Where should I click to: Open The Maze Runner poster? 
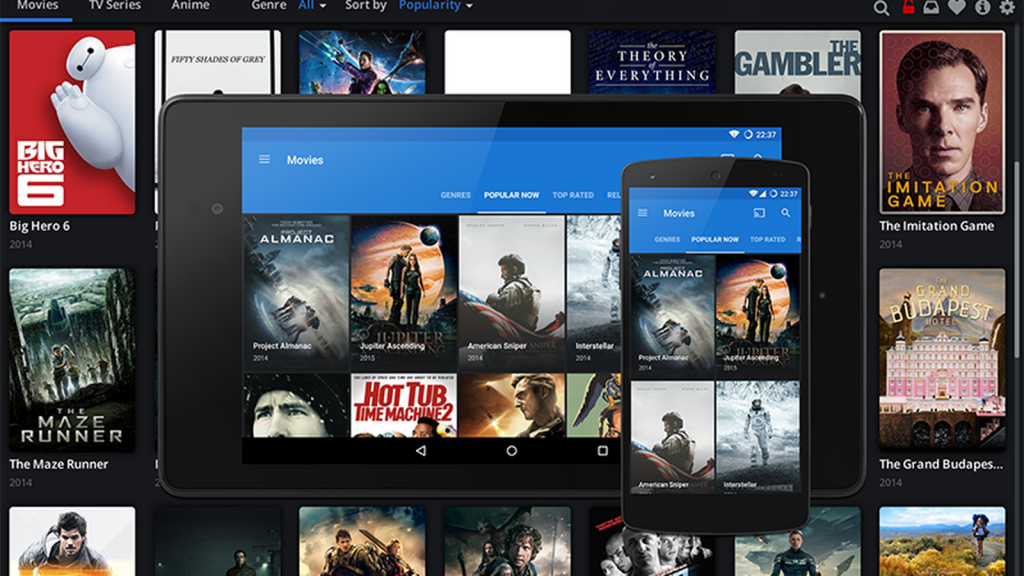(72, 360)
